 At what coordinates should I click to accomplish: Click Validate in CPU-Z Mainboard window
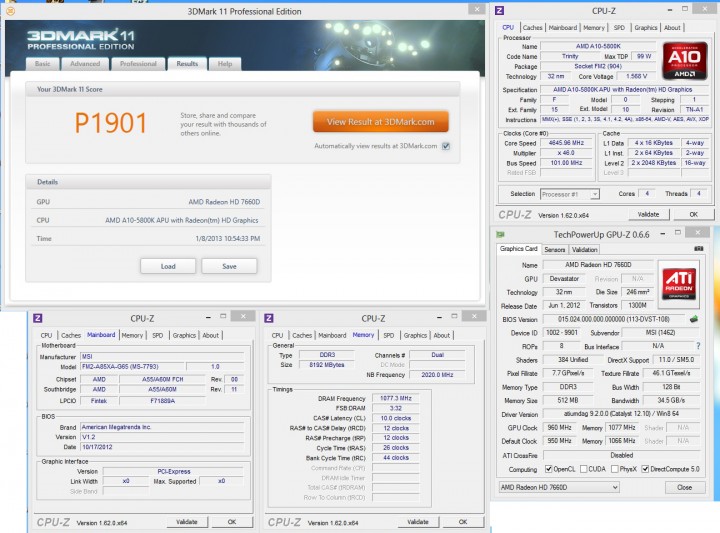click(186, 522)
